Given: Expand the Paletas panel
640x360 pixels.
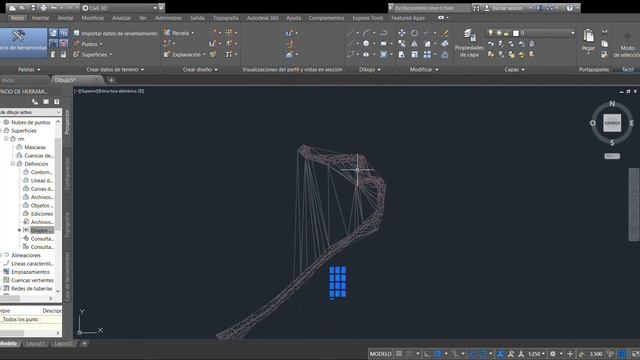Looking at the screenshot, I should (29, 69).
